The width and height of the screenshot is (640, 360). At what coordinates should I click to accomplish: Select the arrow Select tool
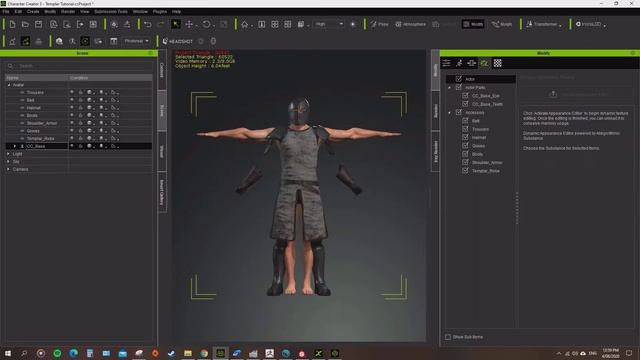coord(176,24)
